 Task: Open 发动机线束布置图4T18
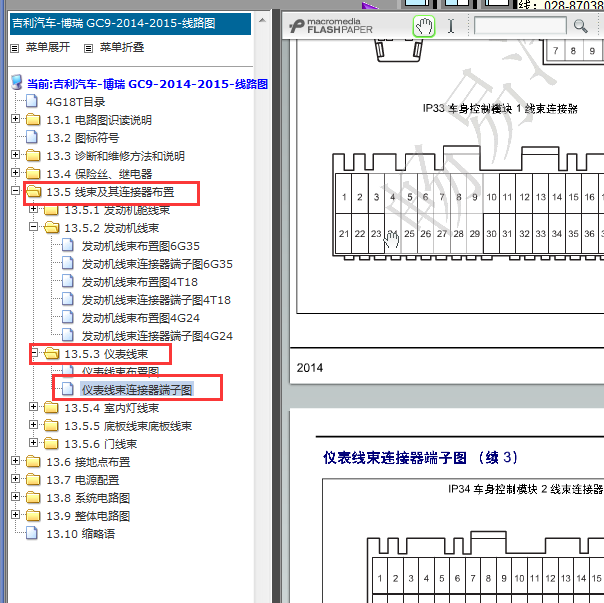pos(139,282)
